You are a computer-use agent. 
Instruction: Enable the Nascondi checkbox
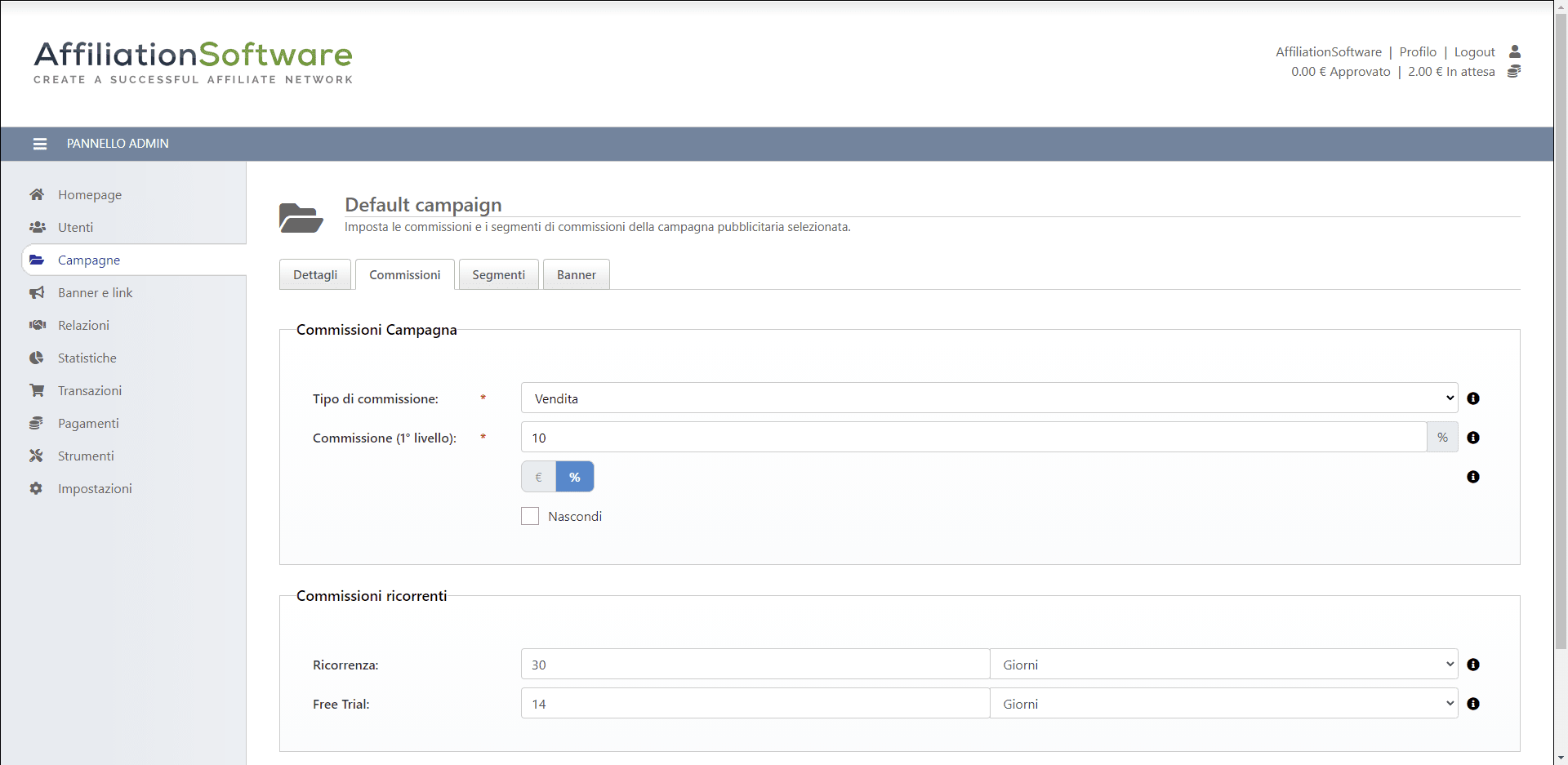tap(530, 516)
